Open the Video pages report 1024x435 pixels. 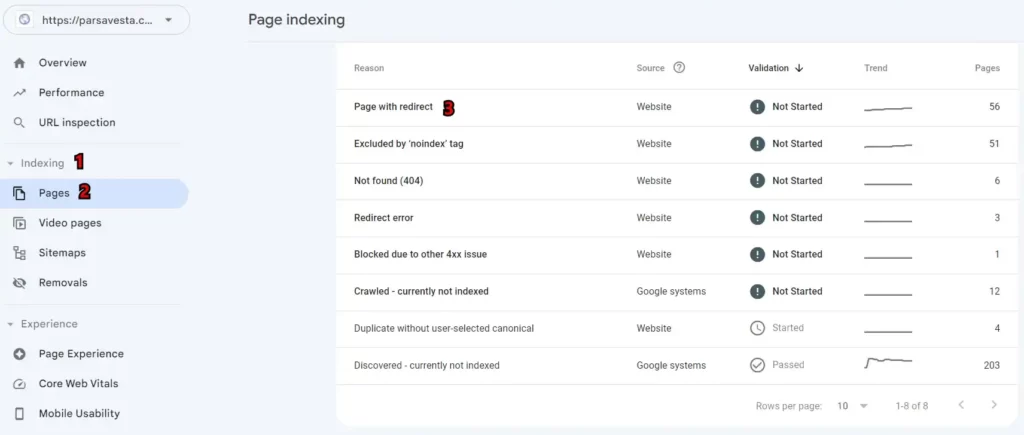(70, 223)
